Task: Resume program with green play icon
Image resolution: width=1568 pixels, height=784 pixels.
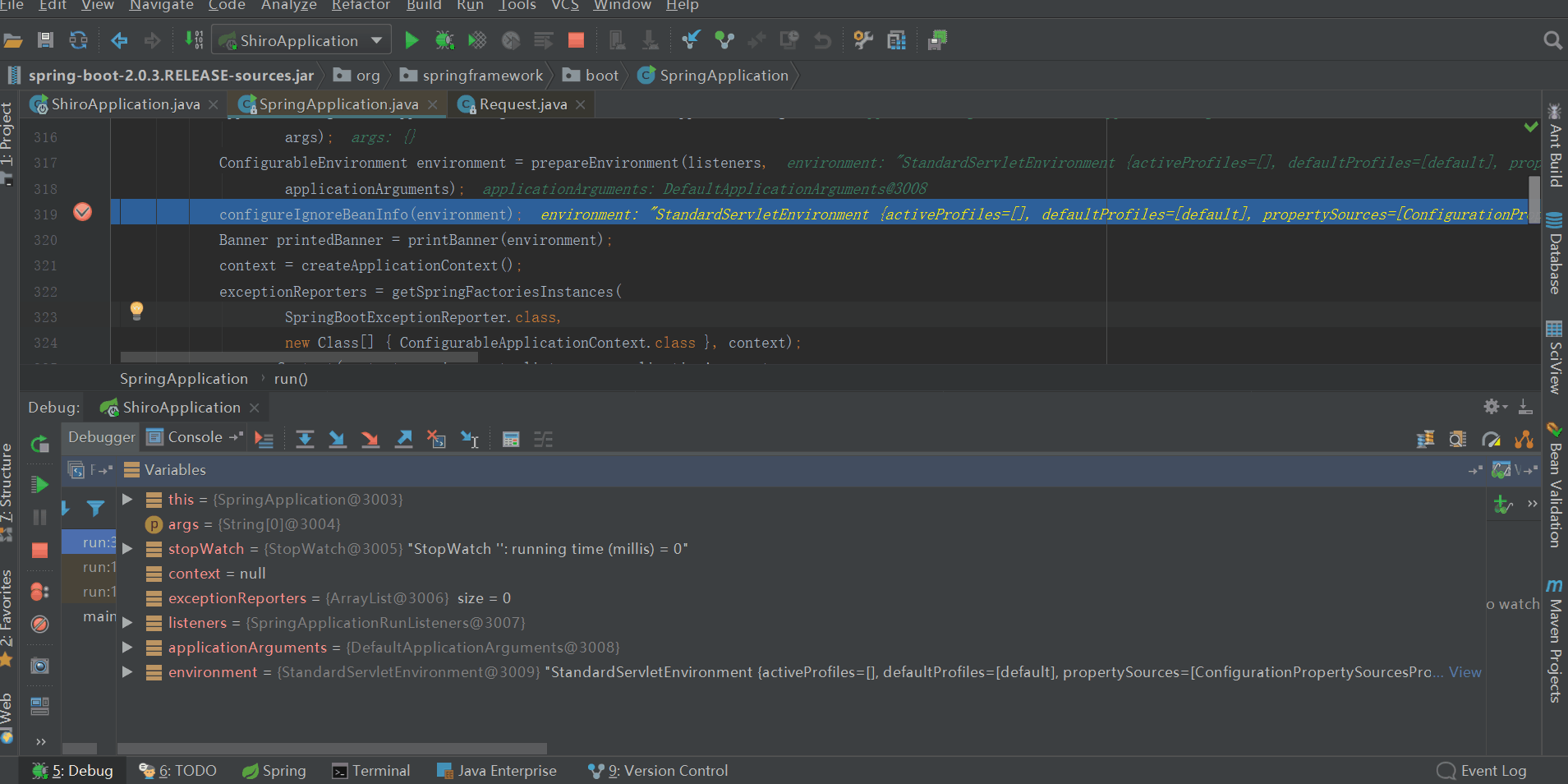Action: click(39, 484)
